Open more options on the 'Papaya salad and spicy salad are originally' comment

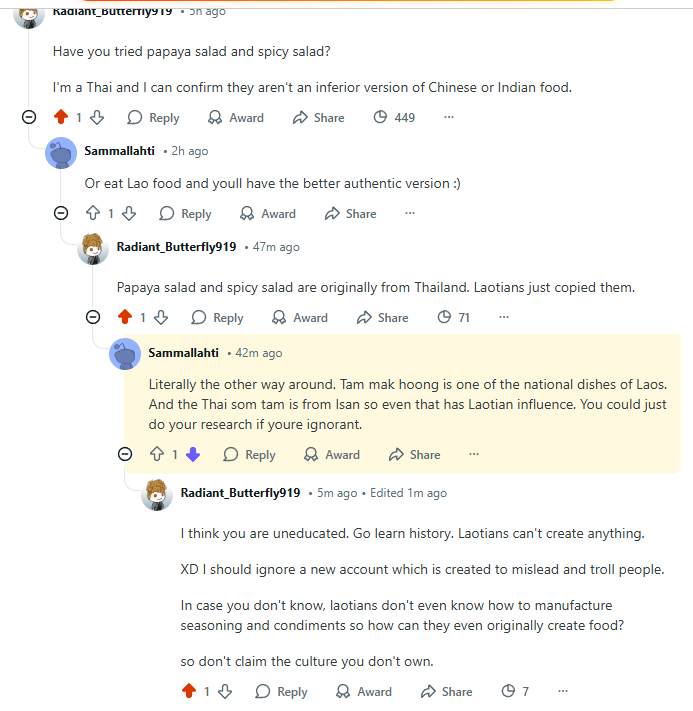503,318
